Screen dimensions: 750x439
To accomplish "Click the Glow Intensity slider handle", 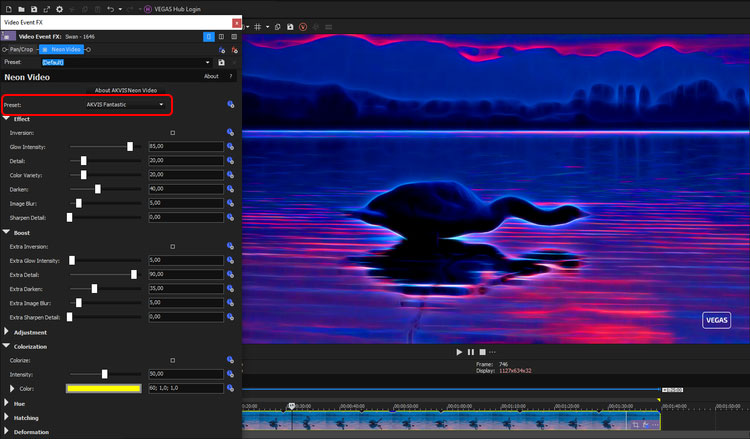I will 130,147.
